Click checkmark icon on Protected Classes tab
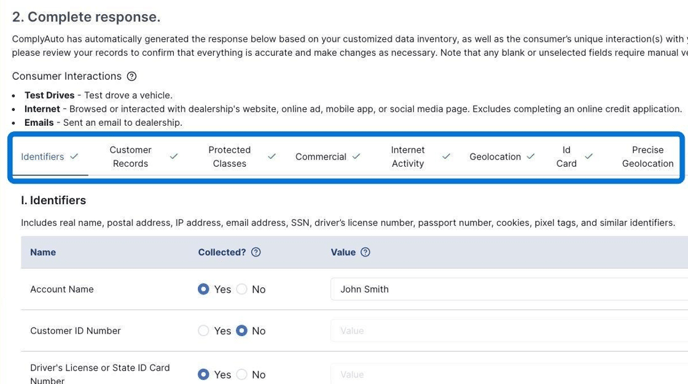Viewport: 688px width, 384px height. point(272,156)
